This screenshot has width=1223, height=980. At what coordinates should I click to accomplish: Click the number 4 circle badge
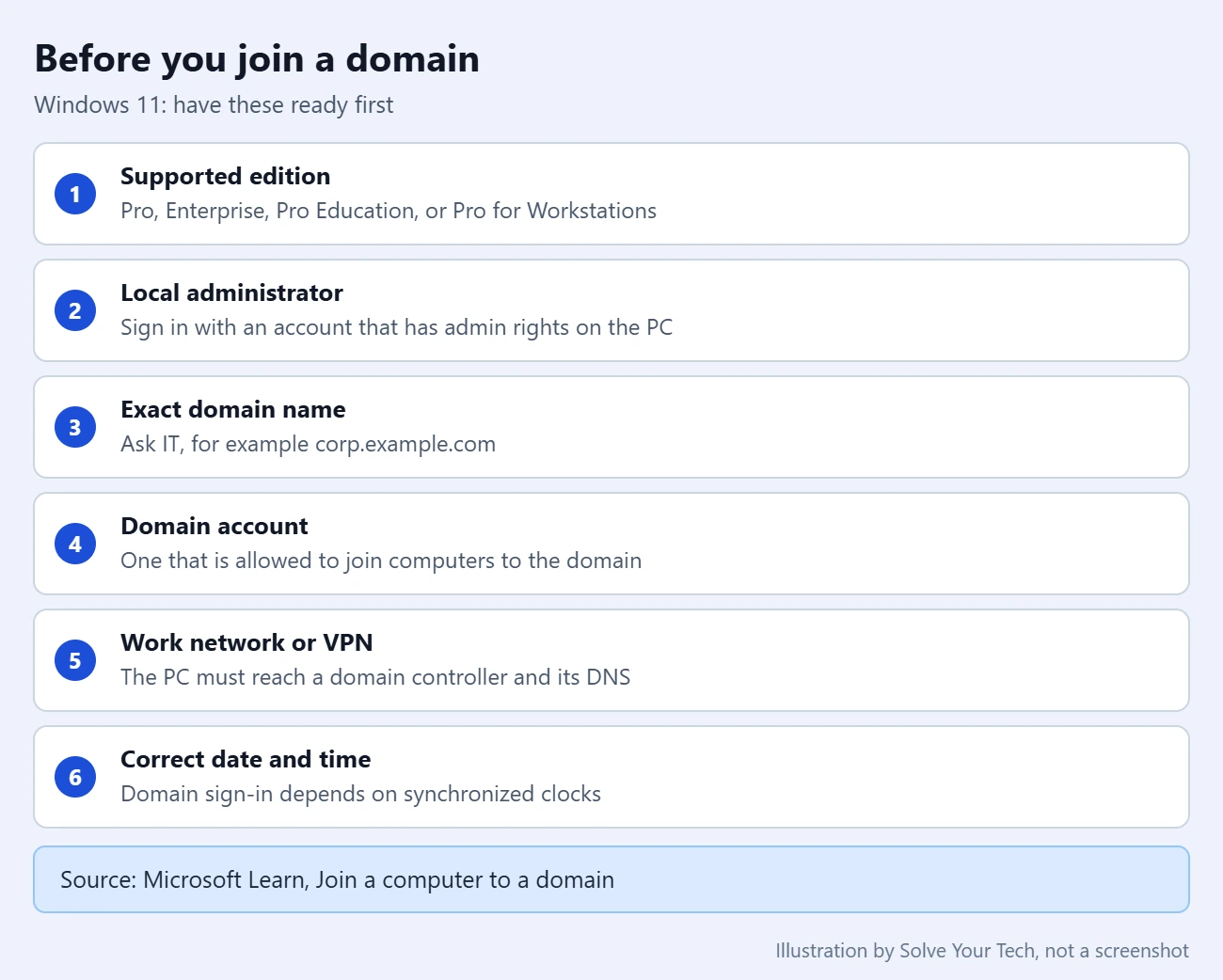pos(75,544)
